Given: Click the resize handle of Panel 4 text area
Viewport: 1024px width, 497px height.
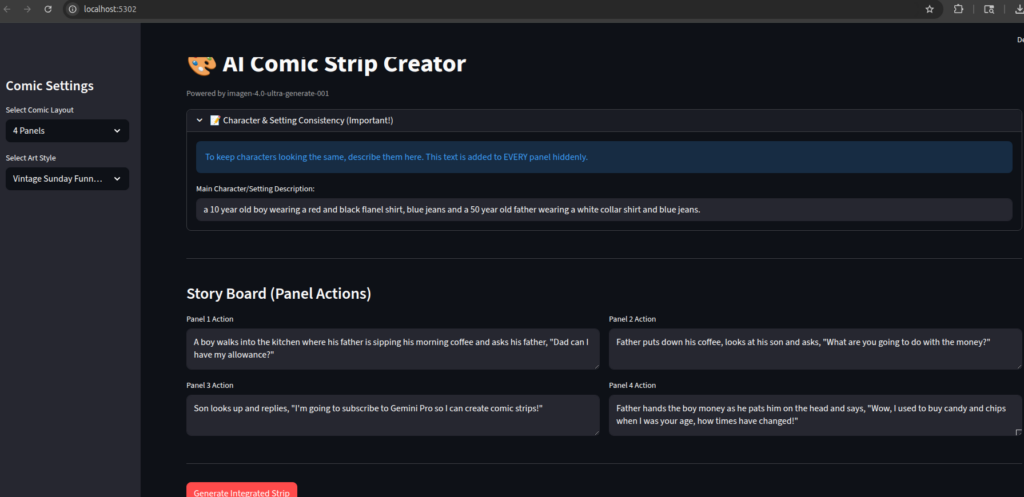Looking at the screenshot, I should pyautogui.click(x=1017, y=432).
